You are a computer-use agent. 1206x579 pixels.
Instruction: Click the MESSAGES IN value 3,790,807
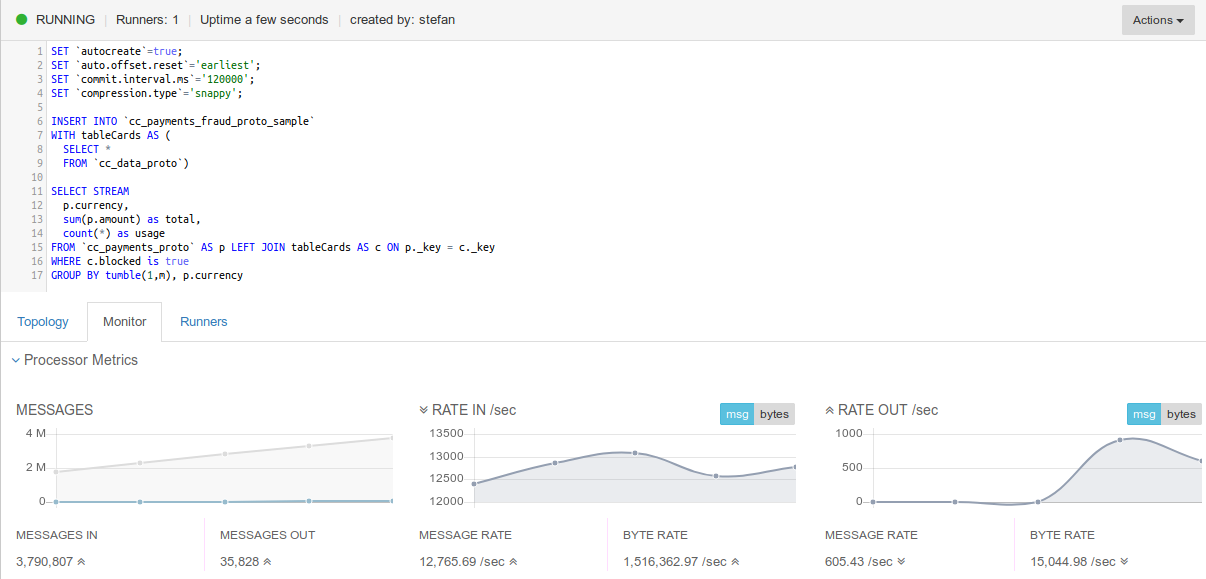(44, 562)
